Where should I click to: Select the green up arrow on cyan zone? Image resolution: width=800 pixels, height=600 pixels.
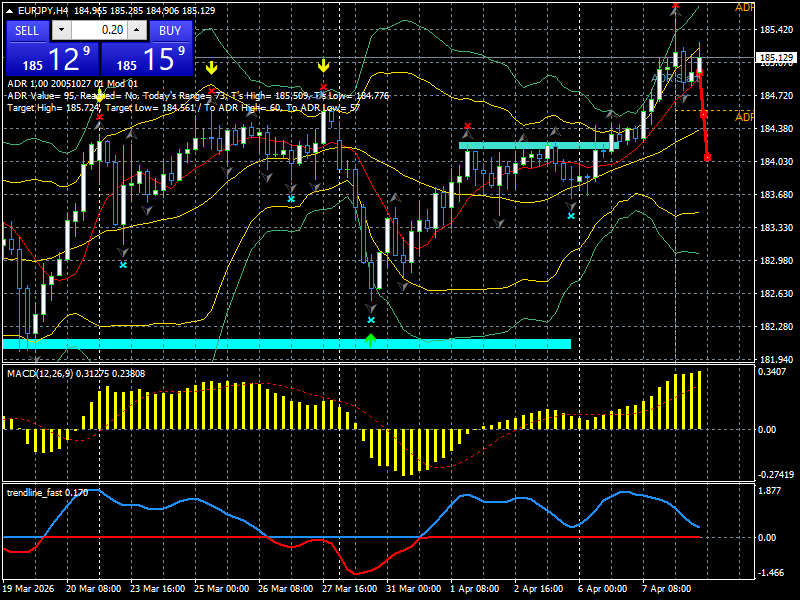tap(371, 340)
